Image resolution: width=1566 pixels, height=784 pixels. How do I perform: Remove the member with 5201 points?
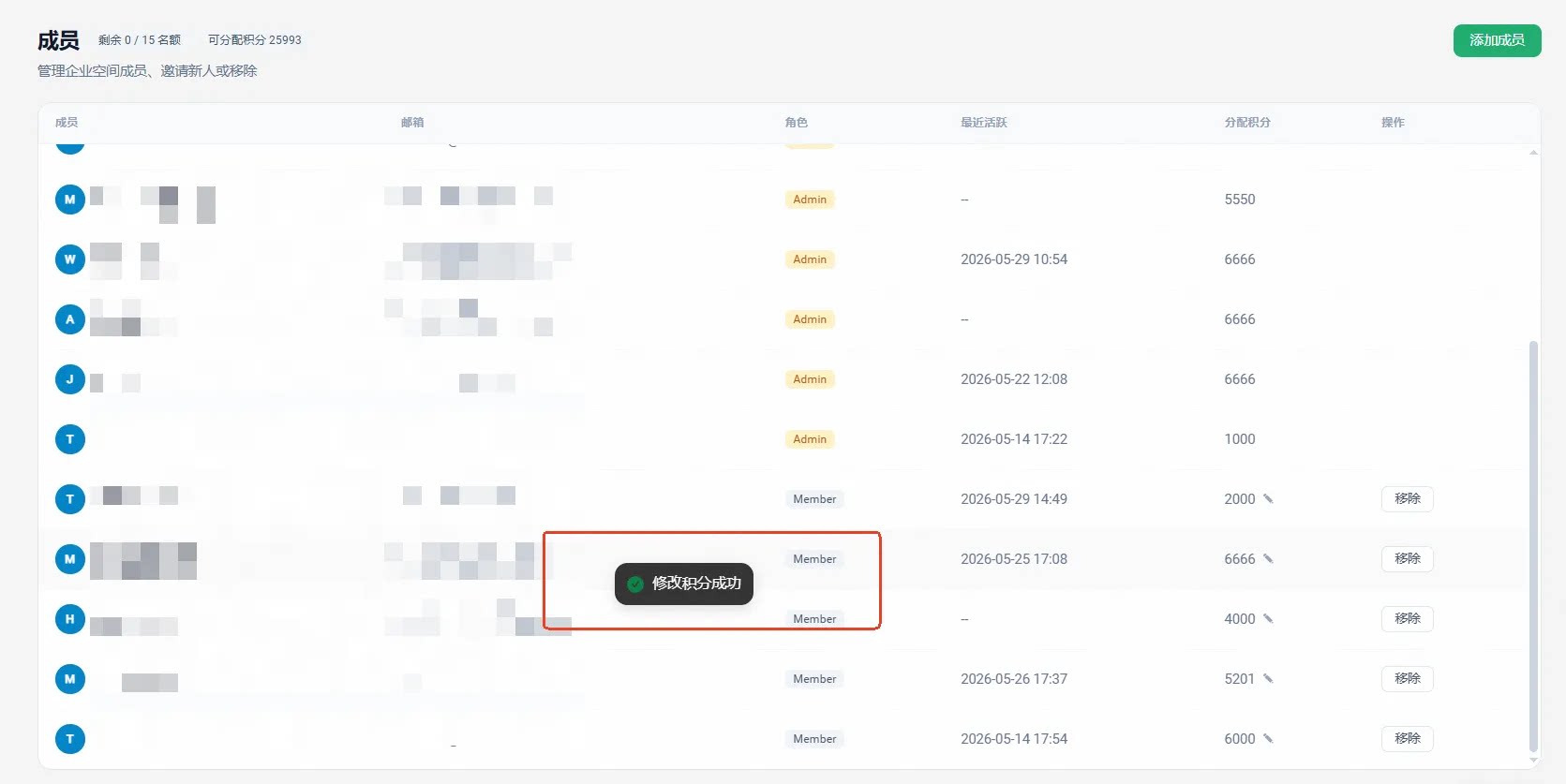pos(1407,679)
